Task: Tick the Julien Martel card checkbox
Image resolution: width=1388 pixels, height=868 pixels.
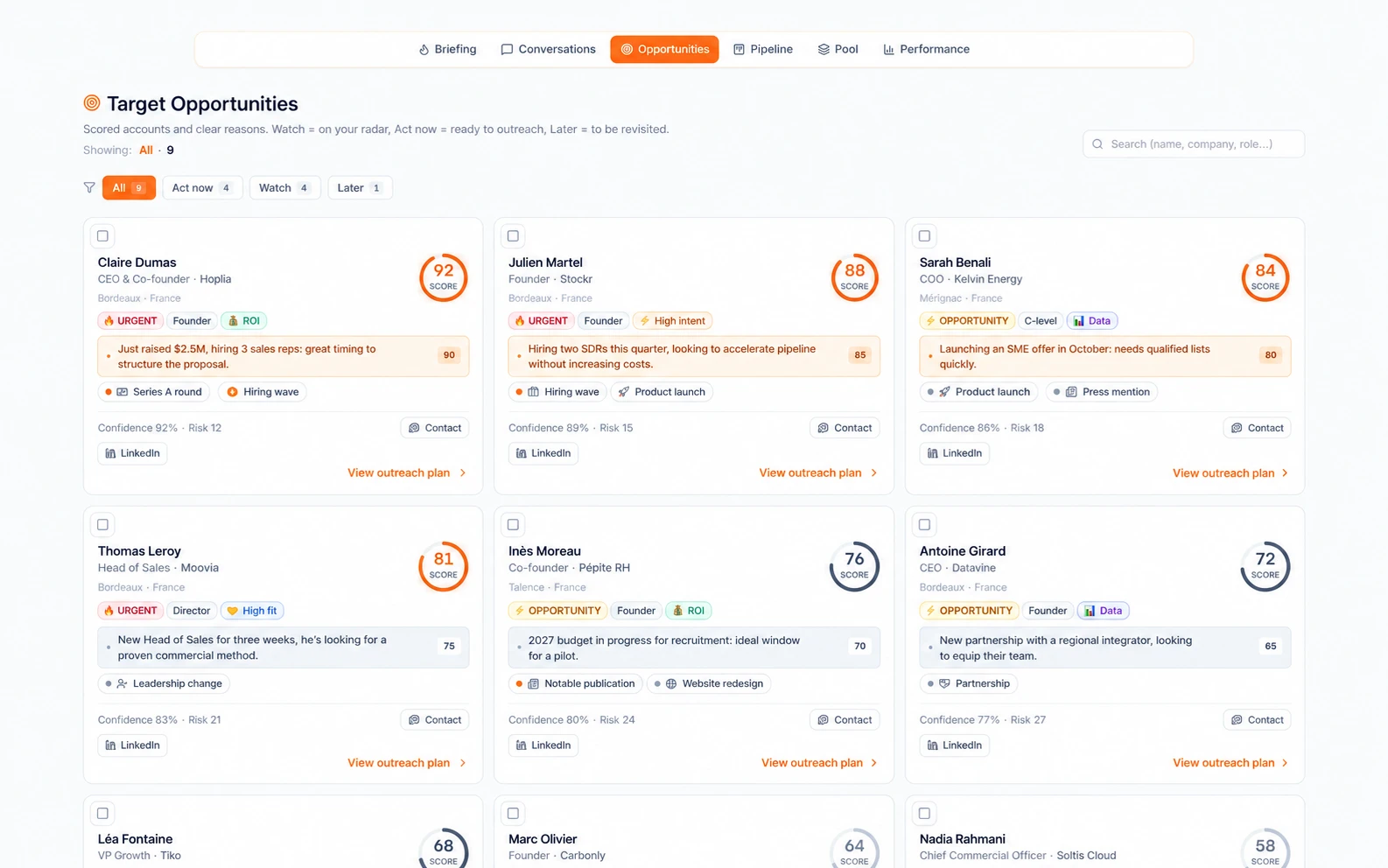Action: tap(513, 235)
